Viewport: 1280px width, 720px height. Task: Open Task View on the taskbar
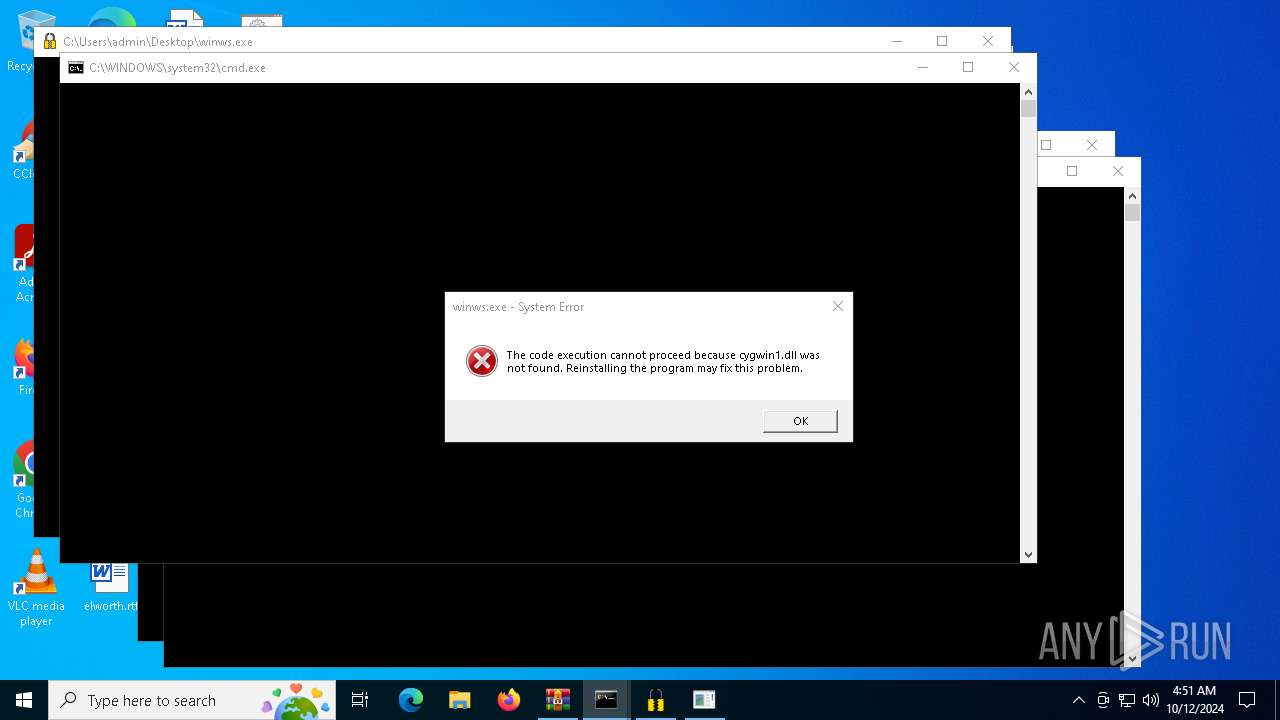pyautogui.click(x=360, y=700)
